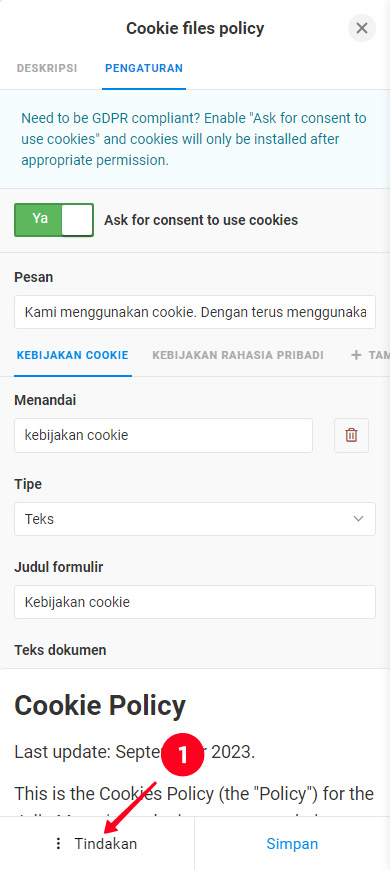Delete the kebijakan cookie entry with trash icon
The height and width of the screenshot is (870, 390).
coord(351,436)
